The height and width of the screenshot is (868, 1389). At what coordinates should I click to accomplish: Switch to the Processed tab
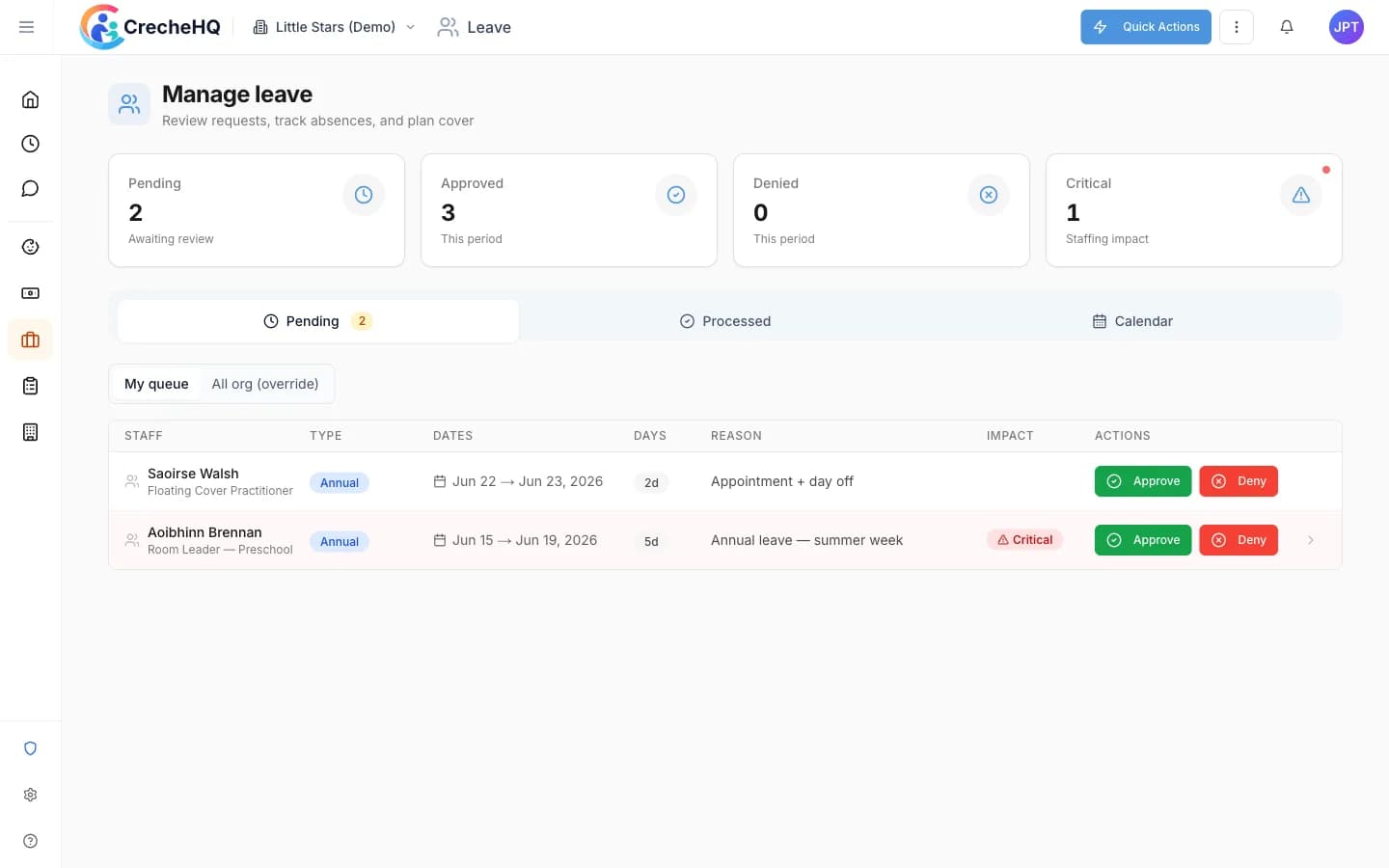[x=725, y=321]
